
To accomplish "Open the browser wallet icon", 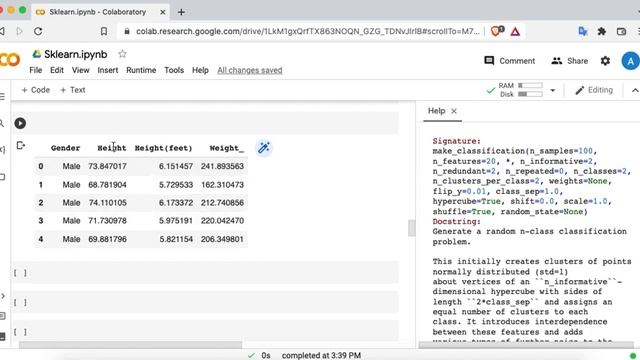I will (x=621, y=31).
